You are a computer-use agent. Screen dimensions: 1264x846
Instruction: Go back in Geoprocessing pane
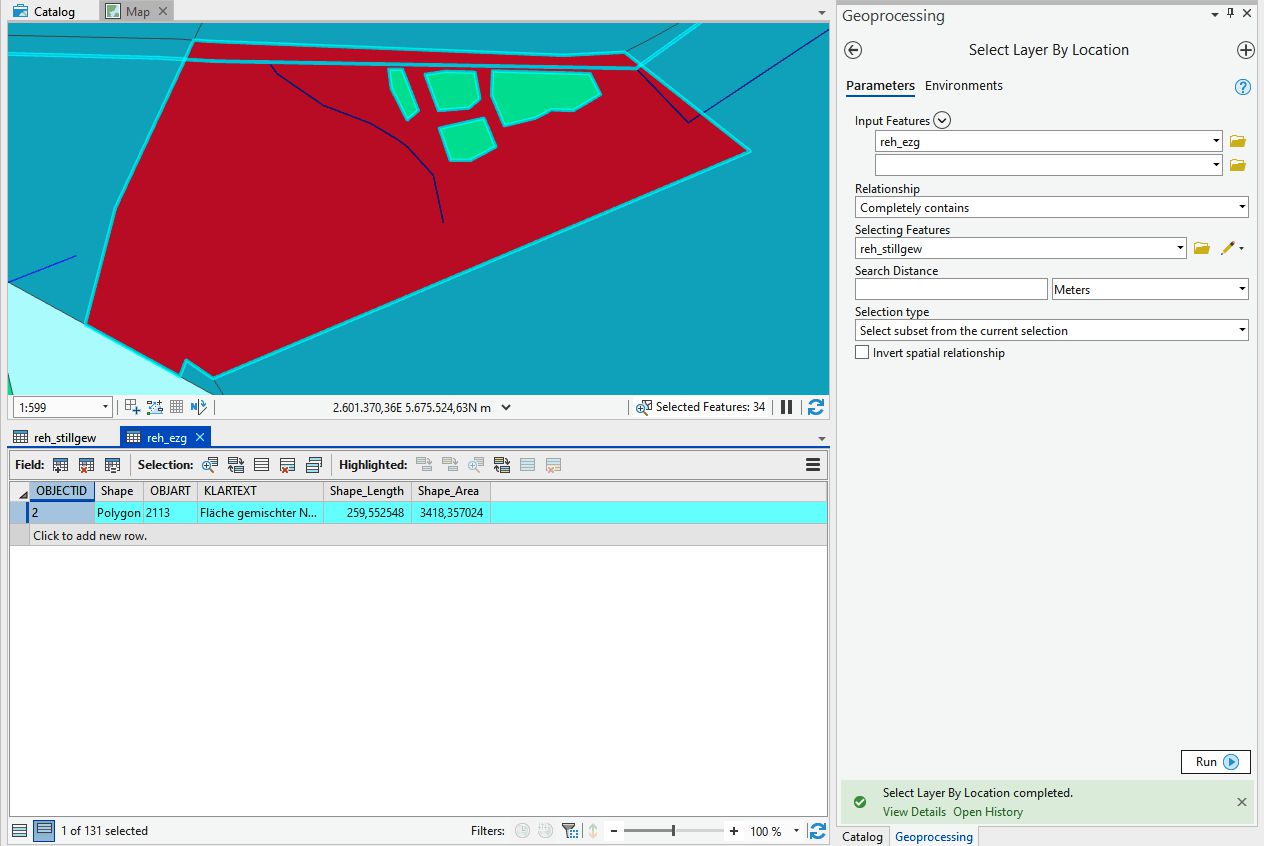tap(853, 50)
